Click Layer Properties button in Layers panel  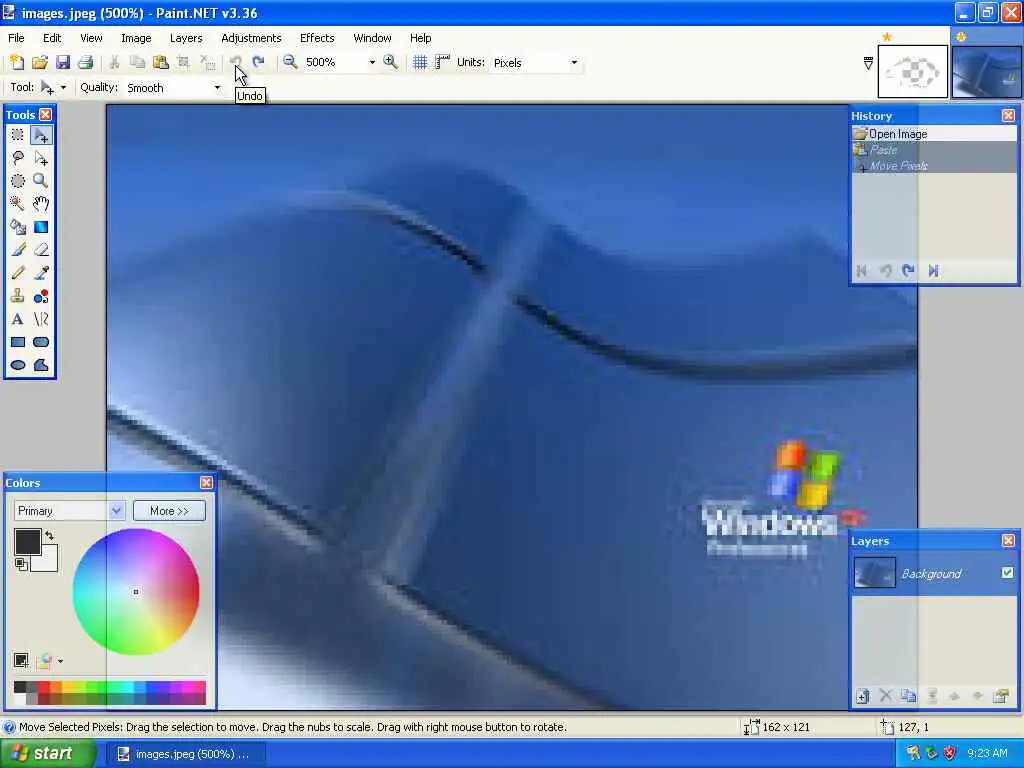pyautogui.click(x=1000, y=696)
